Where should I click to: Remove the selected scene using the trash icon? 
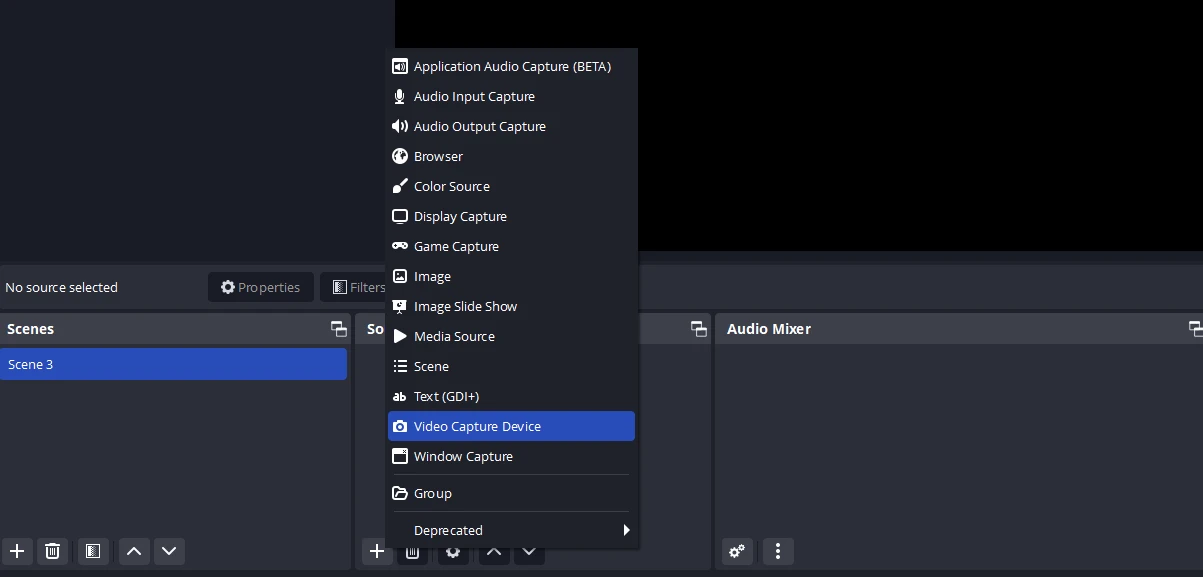pos(53,551)
